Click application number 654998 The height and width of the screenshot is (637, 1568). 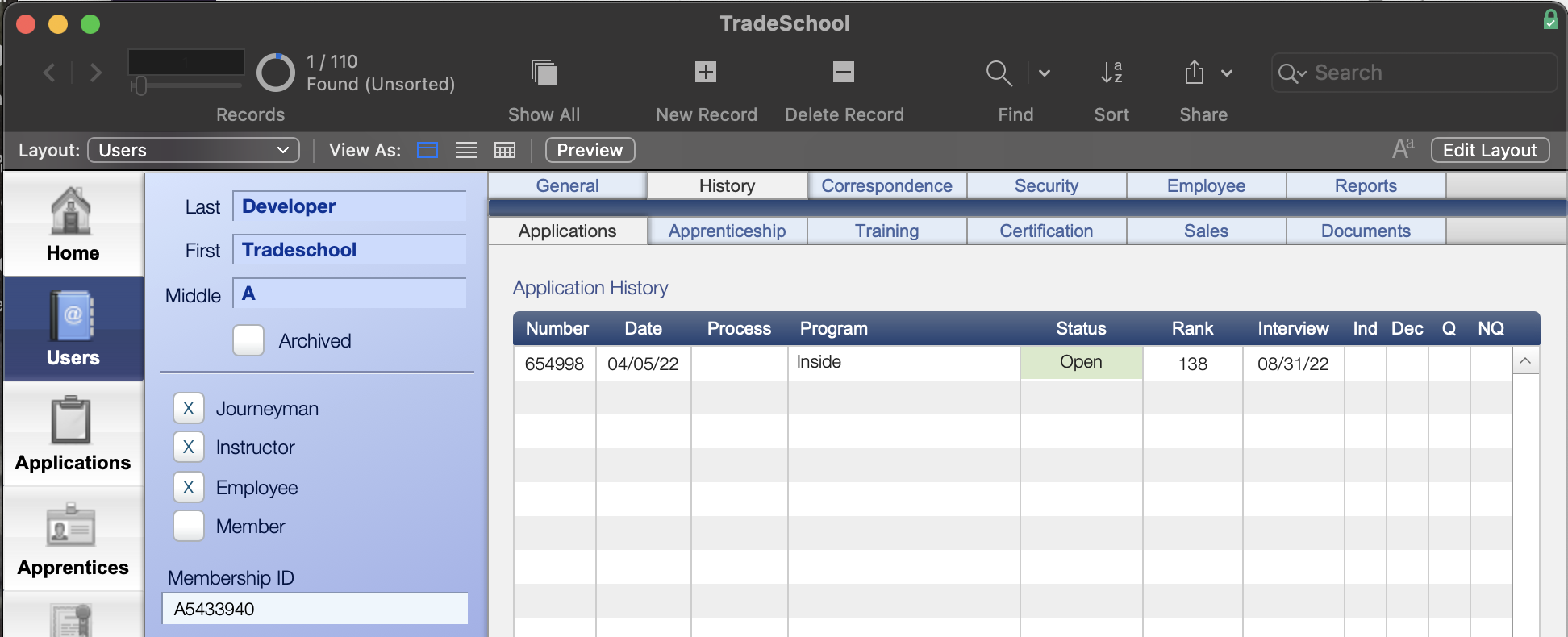click(x=554, y=364)
